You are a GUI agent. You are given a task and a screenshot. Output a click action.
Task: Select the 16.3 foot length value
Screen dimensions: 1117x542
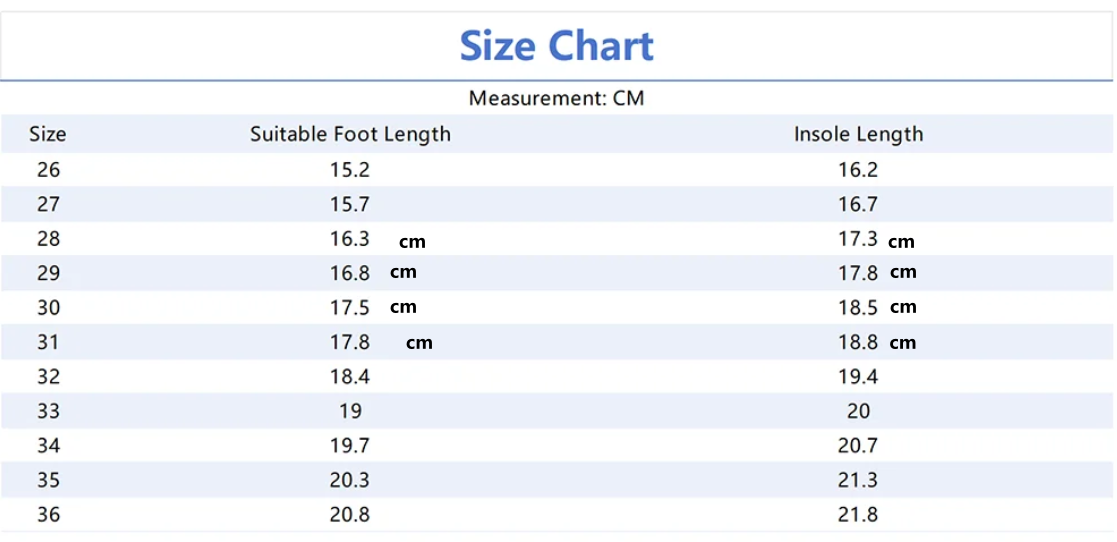350,239
